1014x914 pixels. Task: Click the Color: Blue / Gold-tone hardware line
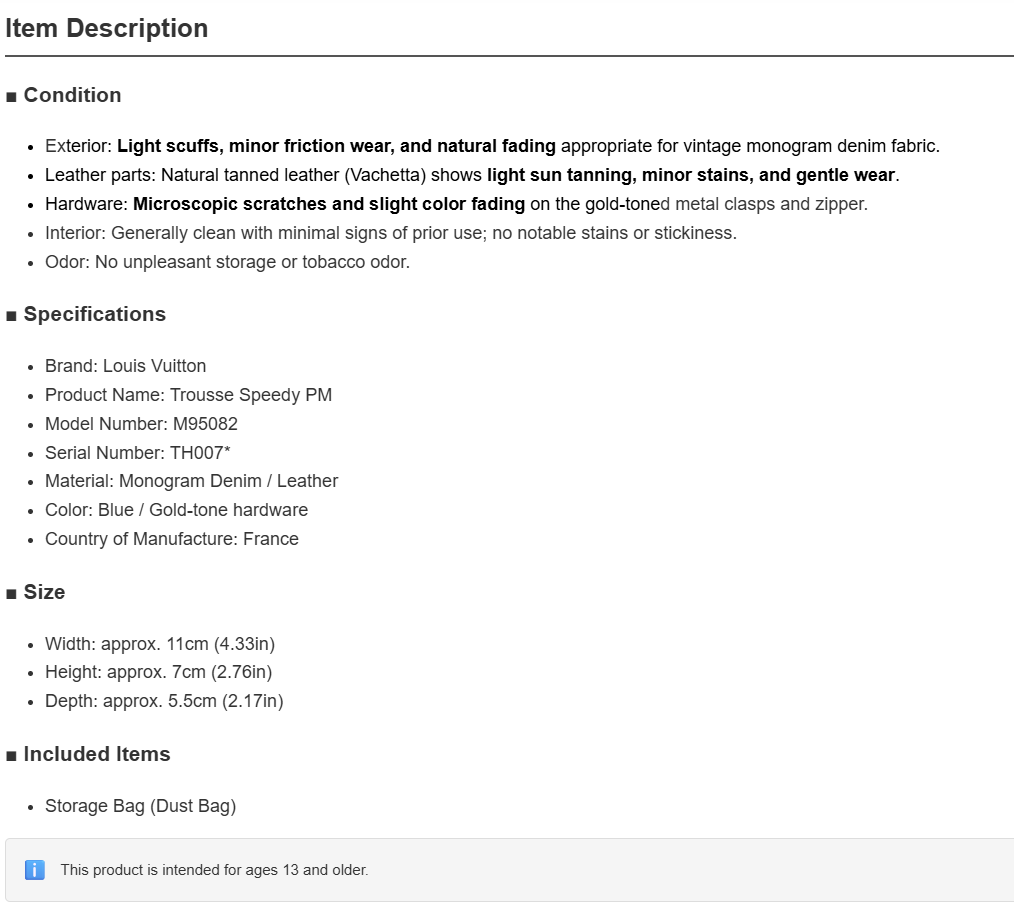pyautogui.click(x=177, y=510)
